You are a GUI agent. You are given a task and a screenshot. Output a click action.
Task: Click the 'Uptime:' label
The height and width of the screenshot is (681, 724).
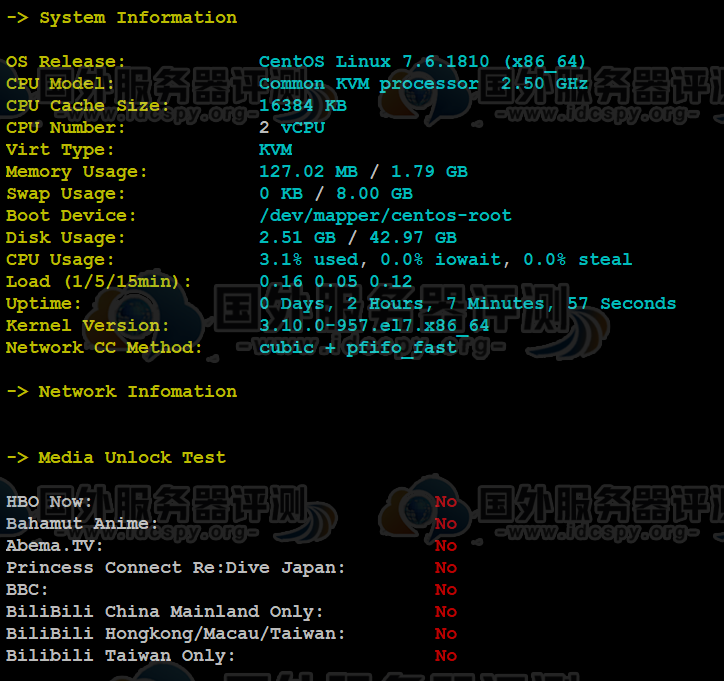tap(43, 304)
